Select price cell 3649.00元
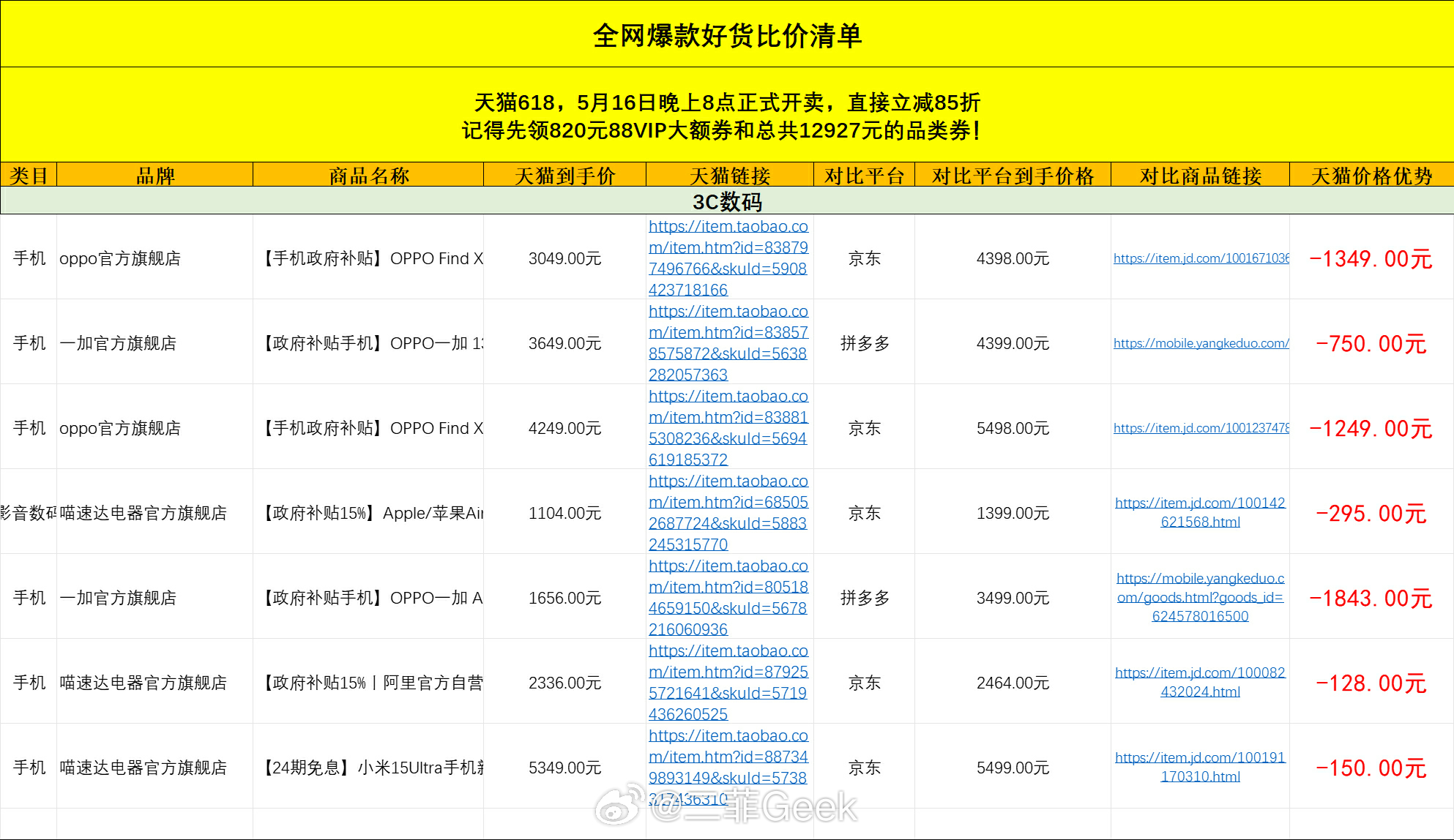1454x840 pixels. point(564,343)
